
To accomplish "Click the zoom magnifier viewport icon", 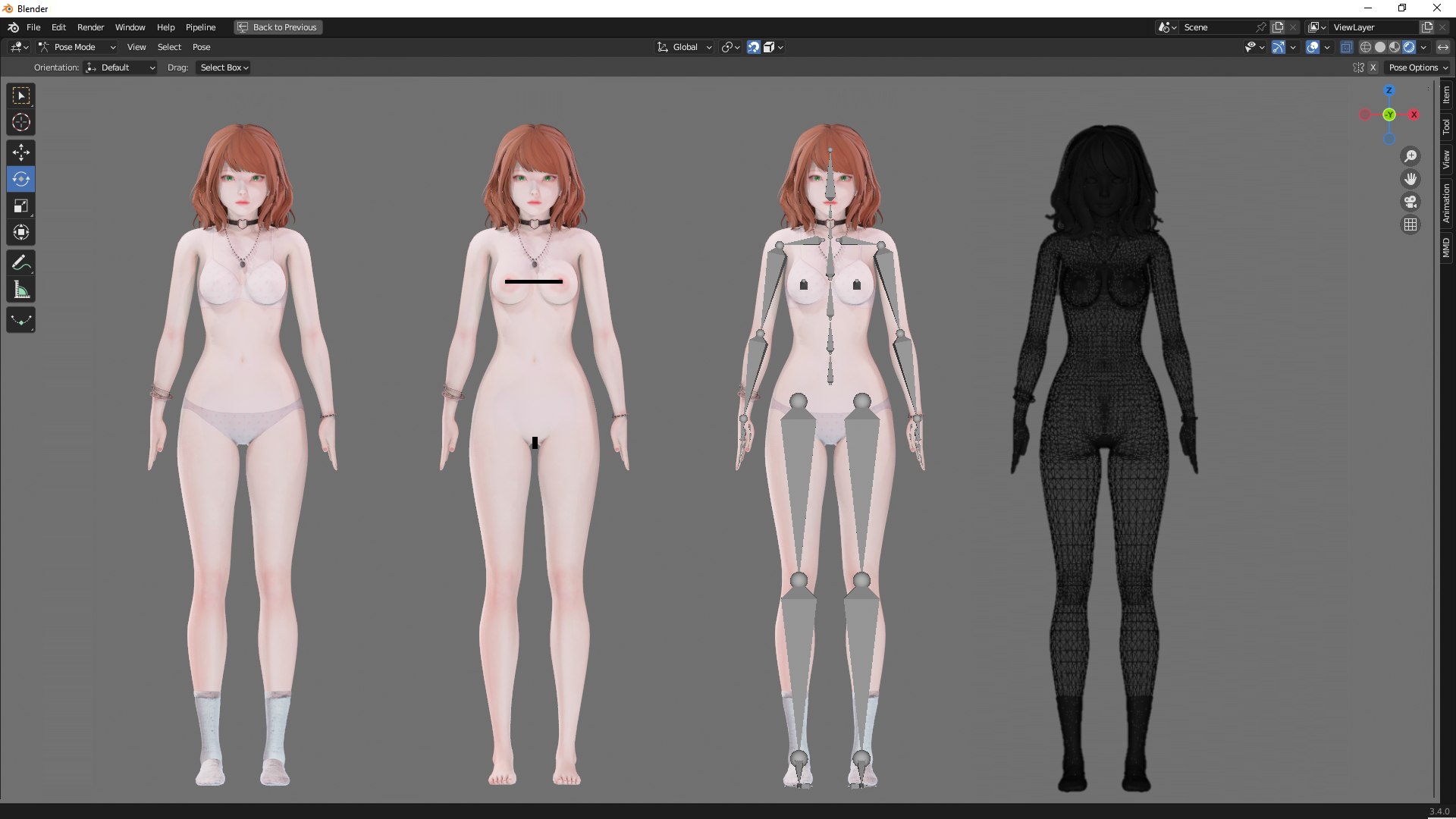I will 1410,156.
